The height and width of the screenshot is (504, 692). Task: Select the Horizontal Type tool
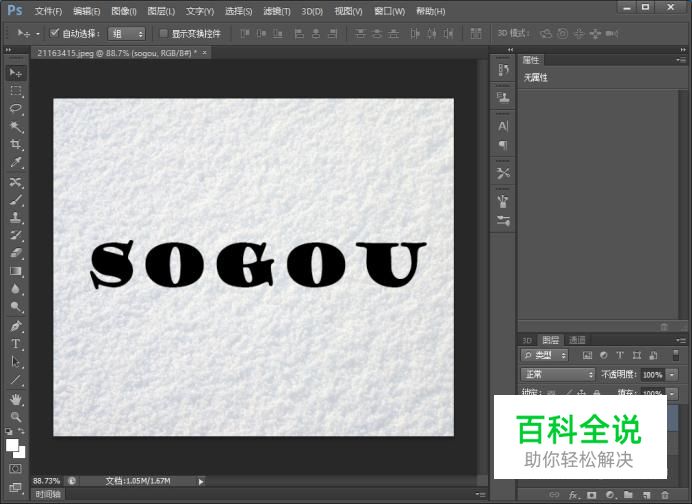click(16, 344)
